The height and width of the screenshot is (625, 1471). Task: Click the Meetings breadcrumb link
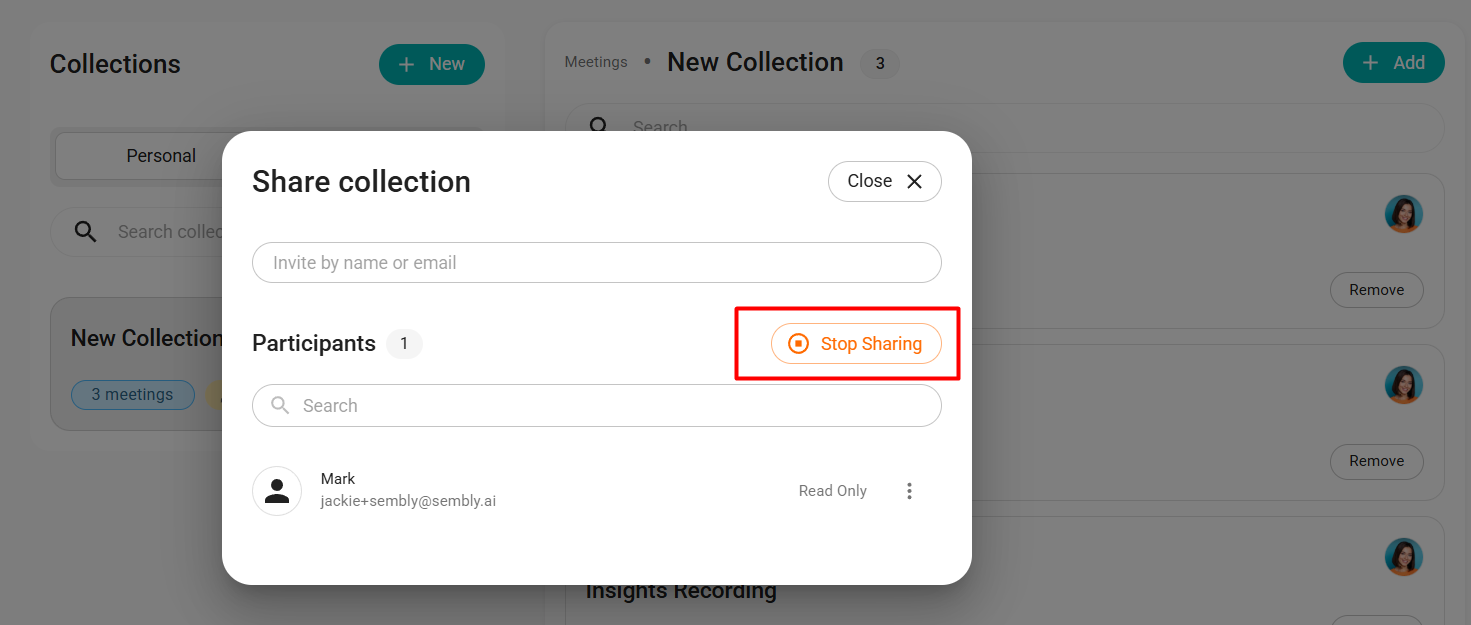[x=596, y=62]
